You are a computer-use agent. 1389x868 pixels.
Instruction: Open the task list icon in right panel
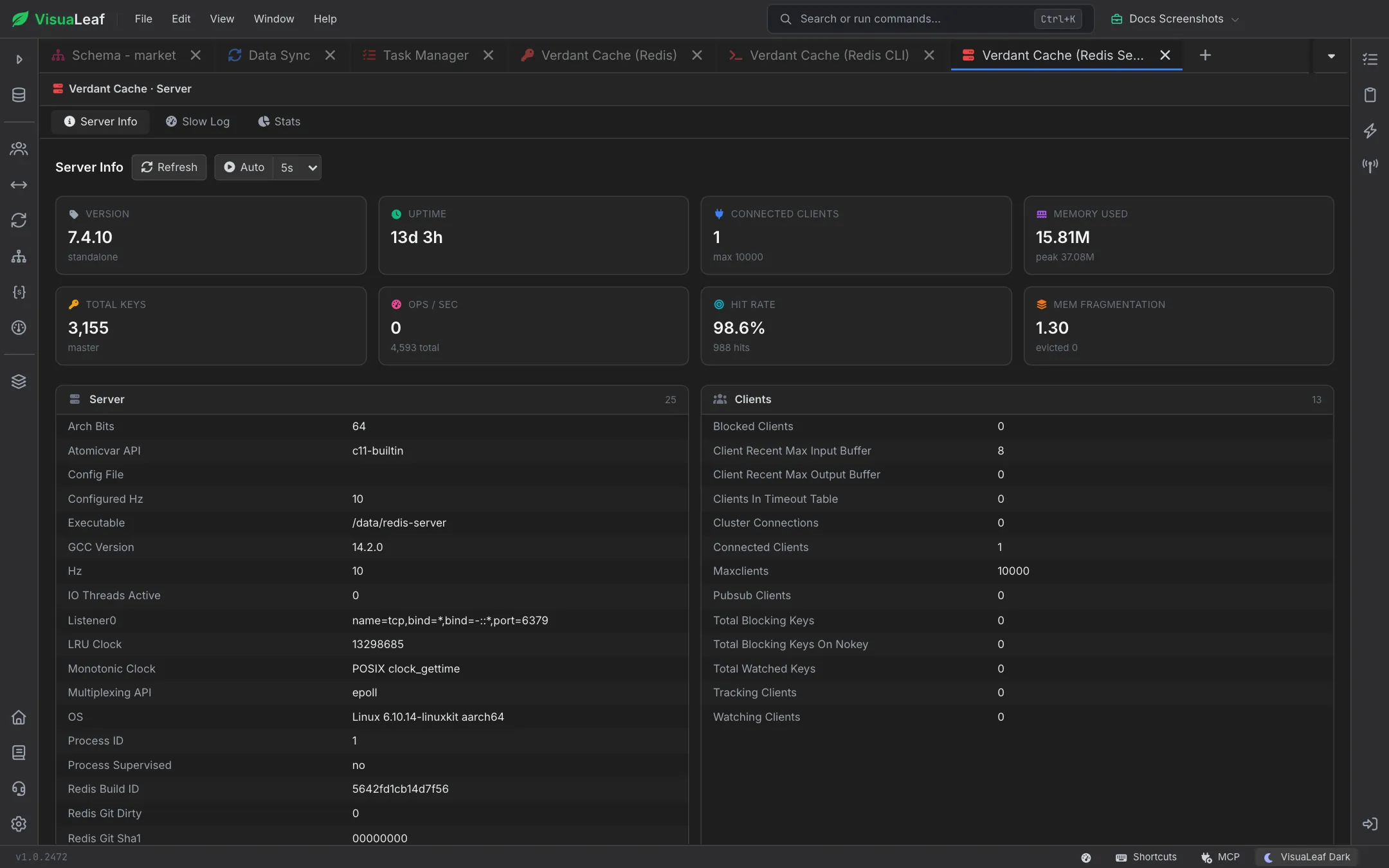[1370, 59]
